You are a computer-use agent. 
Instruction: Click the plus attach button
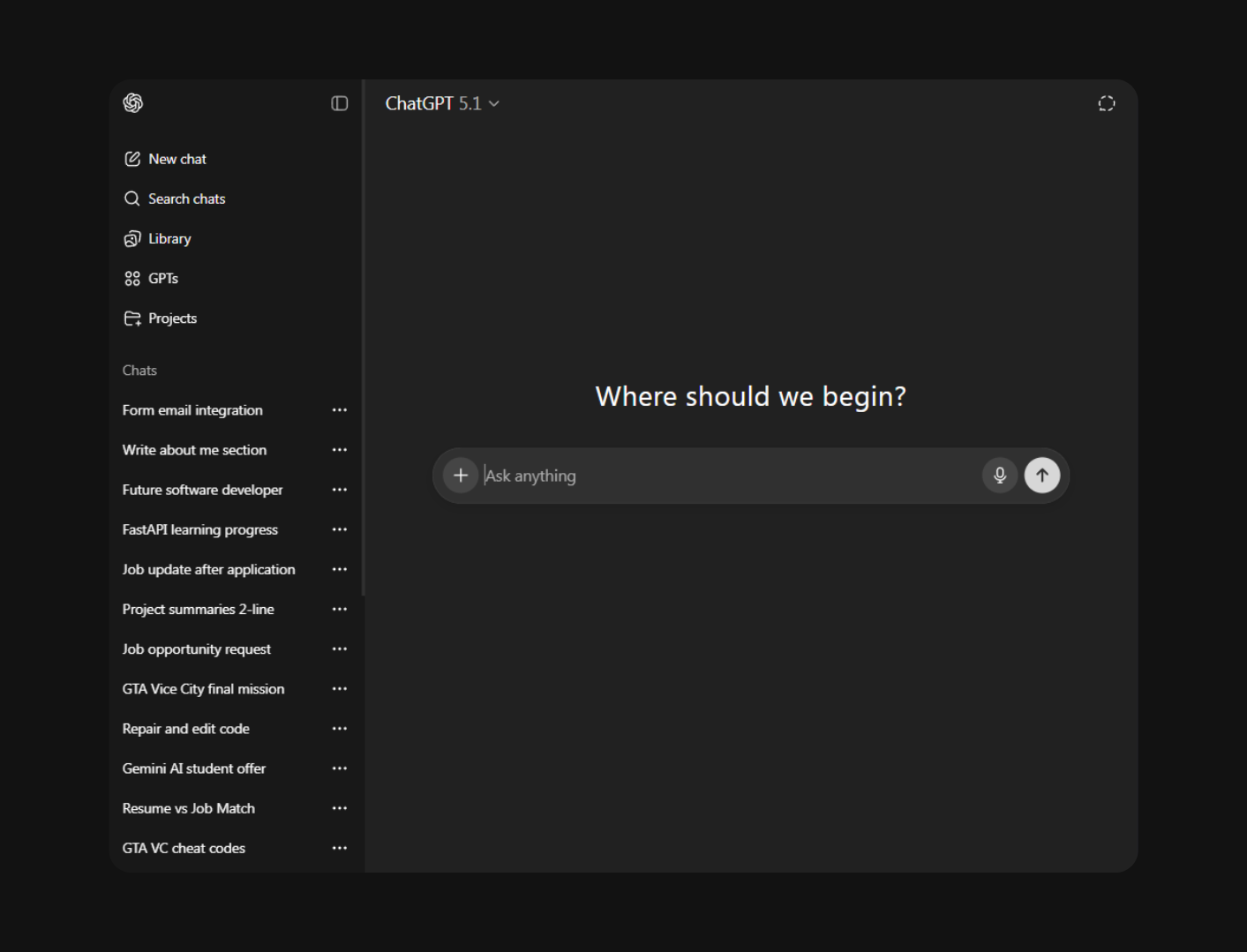(x=461, y=476)
